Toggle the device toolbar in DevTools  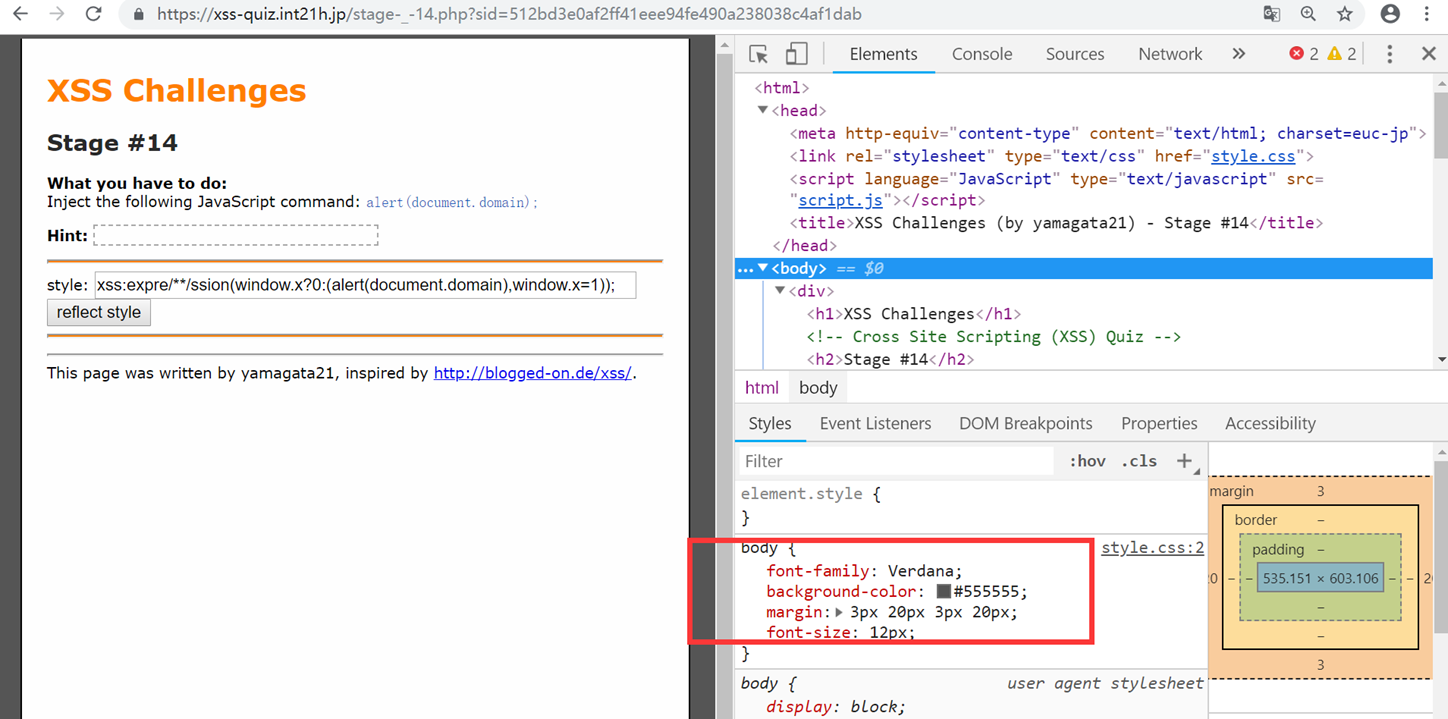pos(796,54)
